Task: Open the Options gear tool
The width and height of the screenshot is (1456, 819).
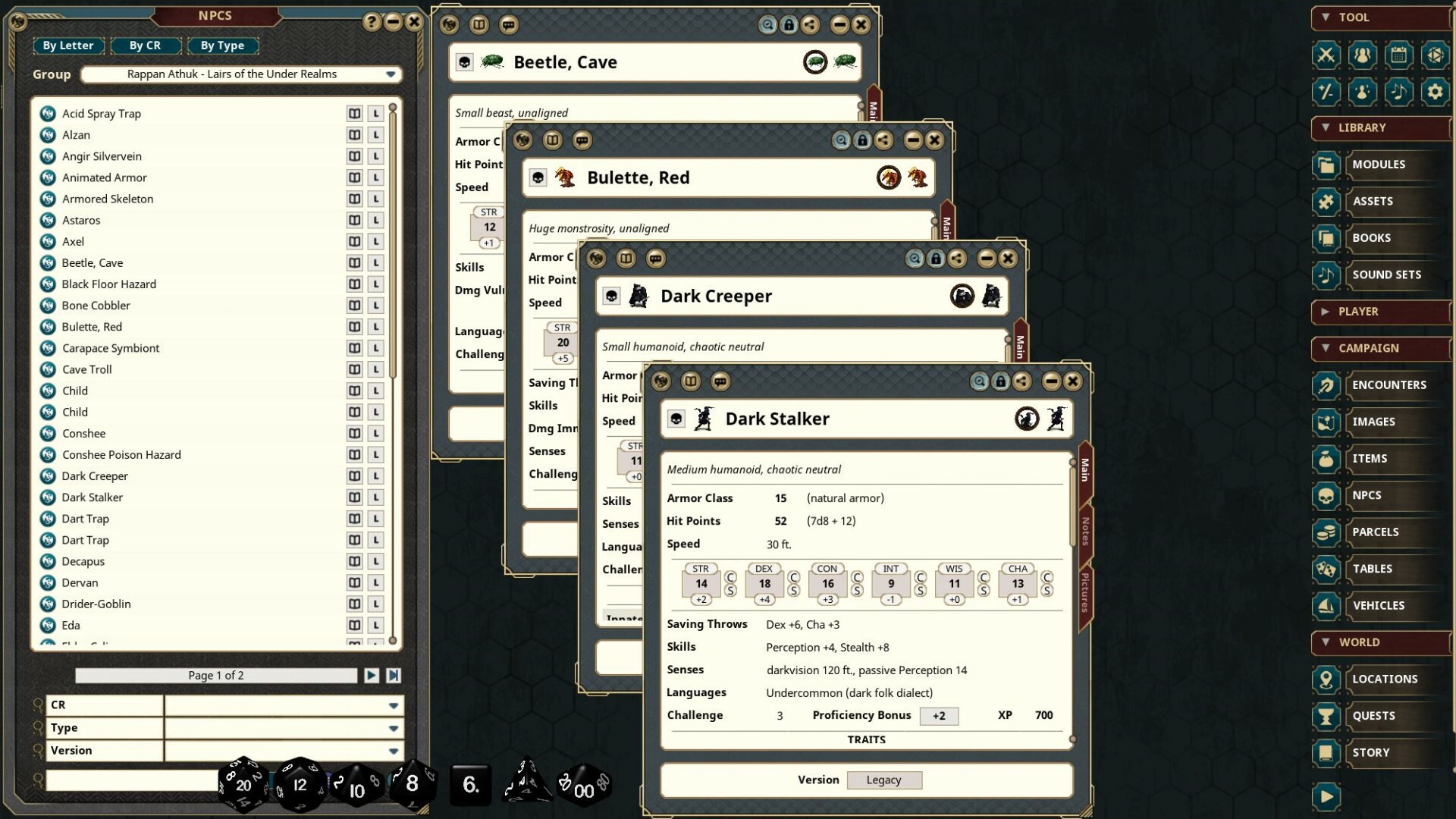Action: point(1435,92)
